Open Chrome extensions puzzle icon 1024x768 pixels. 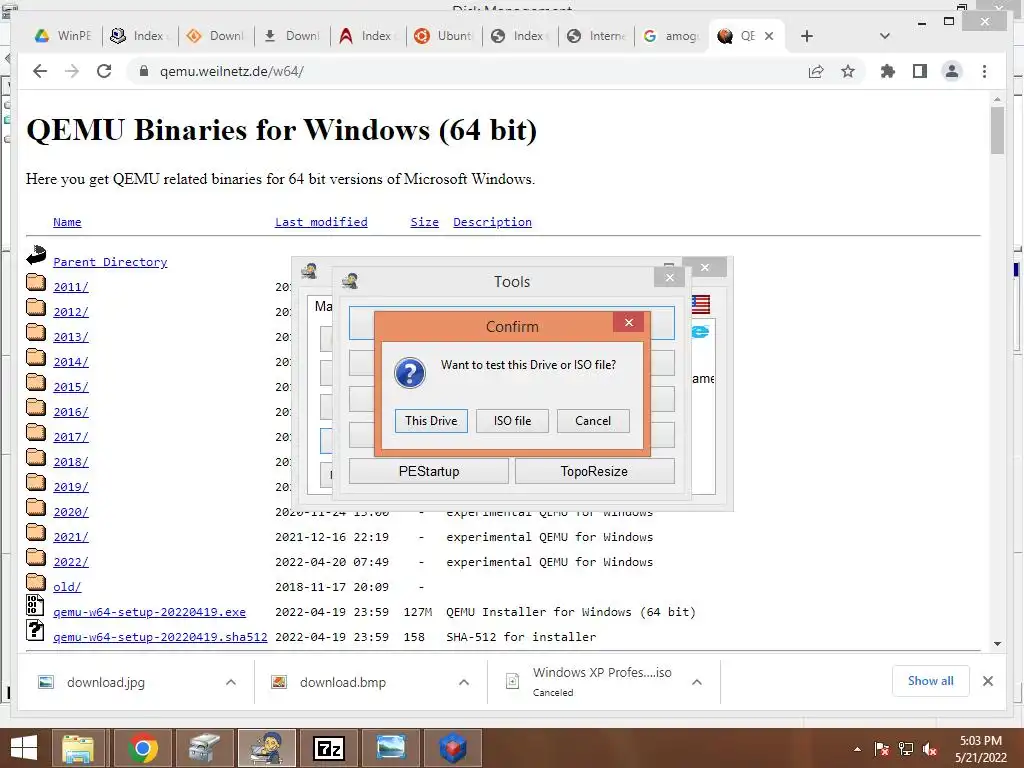click(888, 71)
